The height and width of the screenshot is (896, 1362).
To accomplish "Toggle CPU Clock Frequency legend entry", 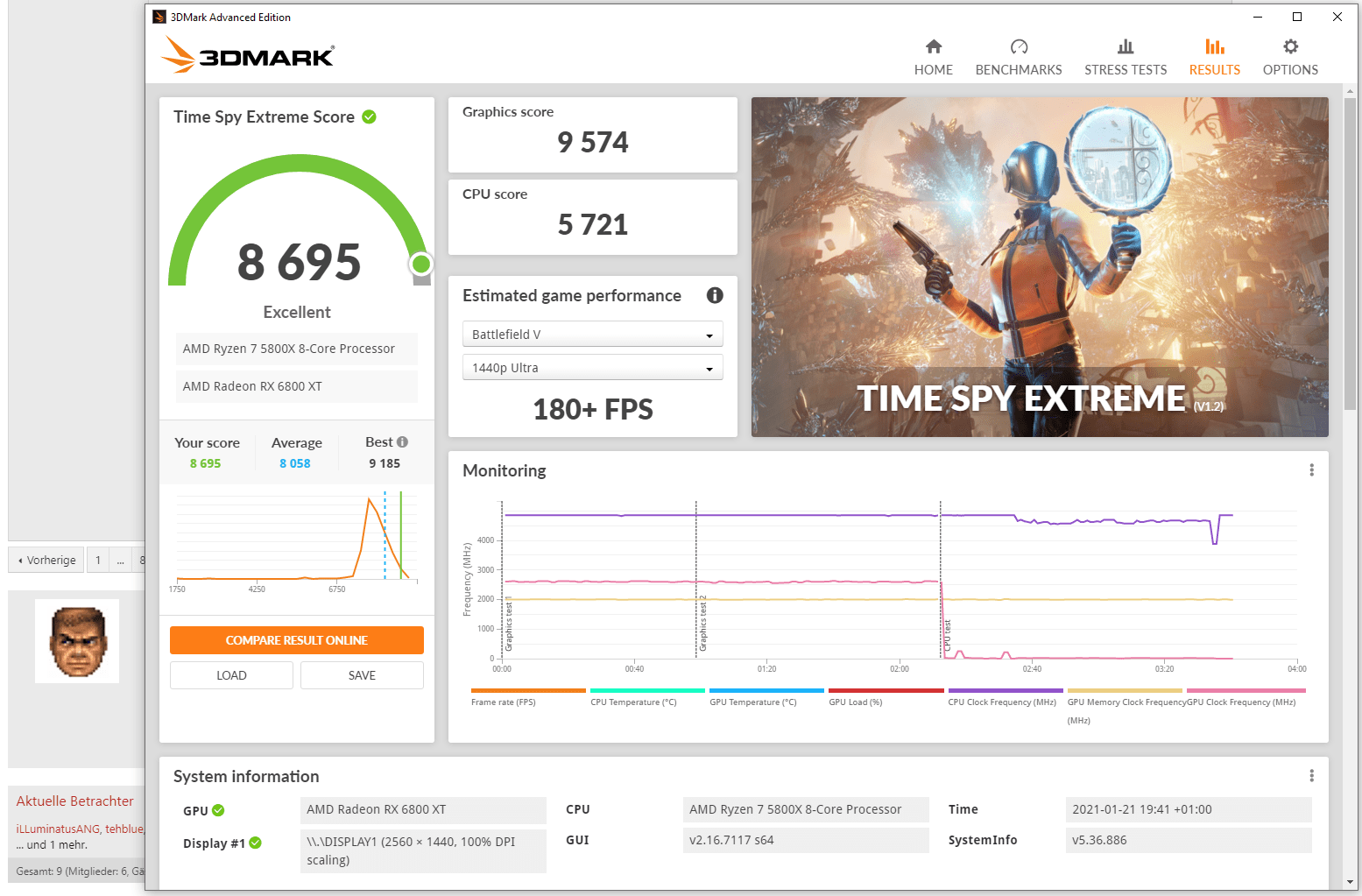I will coord(1005,697).
